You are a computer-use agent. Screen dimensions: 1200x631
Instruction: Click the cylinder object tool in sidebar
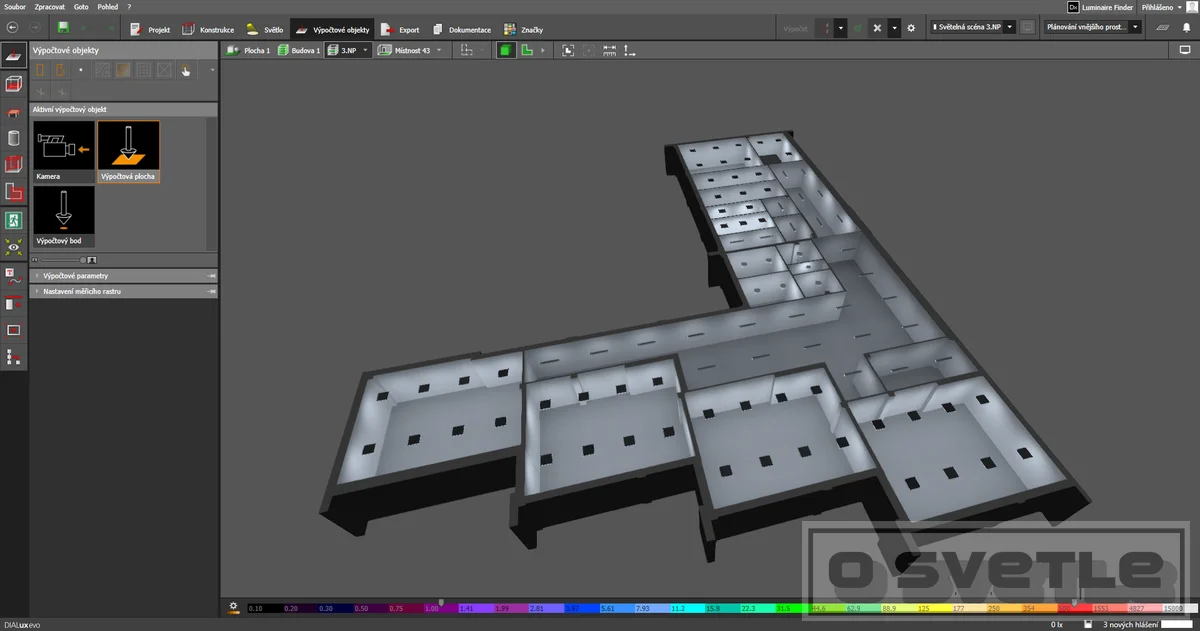click(14, 138)
